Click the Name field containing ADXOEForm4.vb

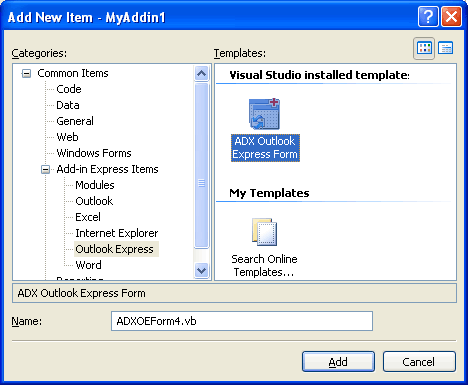click(242, 321)
